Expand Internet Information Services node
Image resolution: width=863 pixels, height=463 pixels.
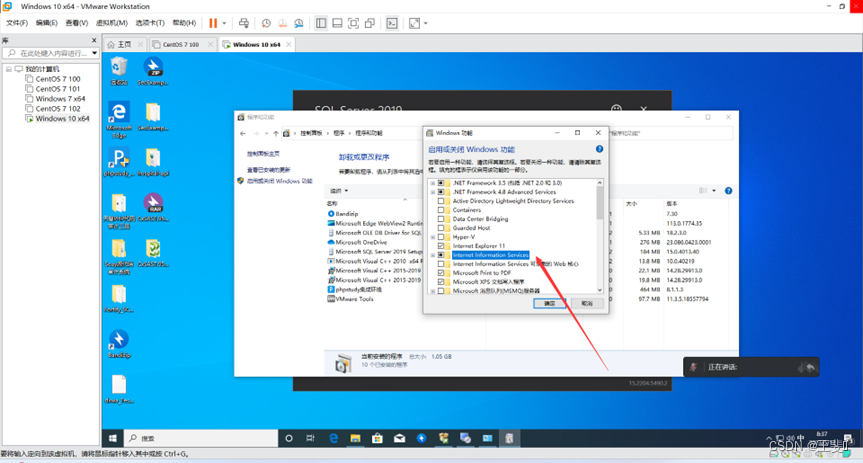[x=433, y=255]
